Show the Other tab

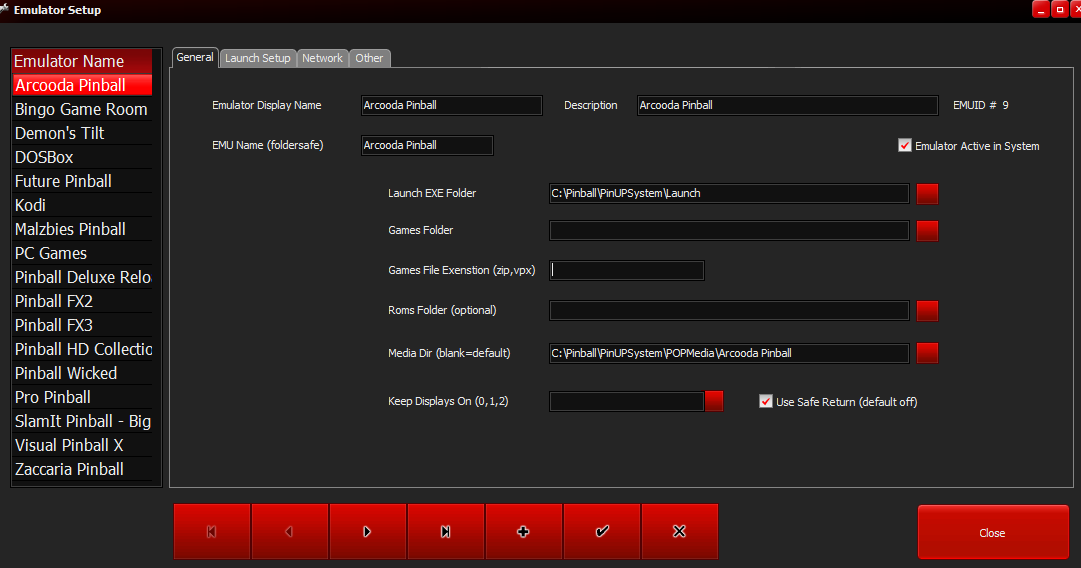tap(369, 58)
